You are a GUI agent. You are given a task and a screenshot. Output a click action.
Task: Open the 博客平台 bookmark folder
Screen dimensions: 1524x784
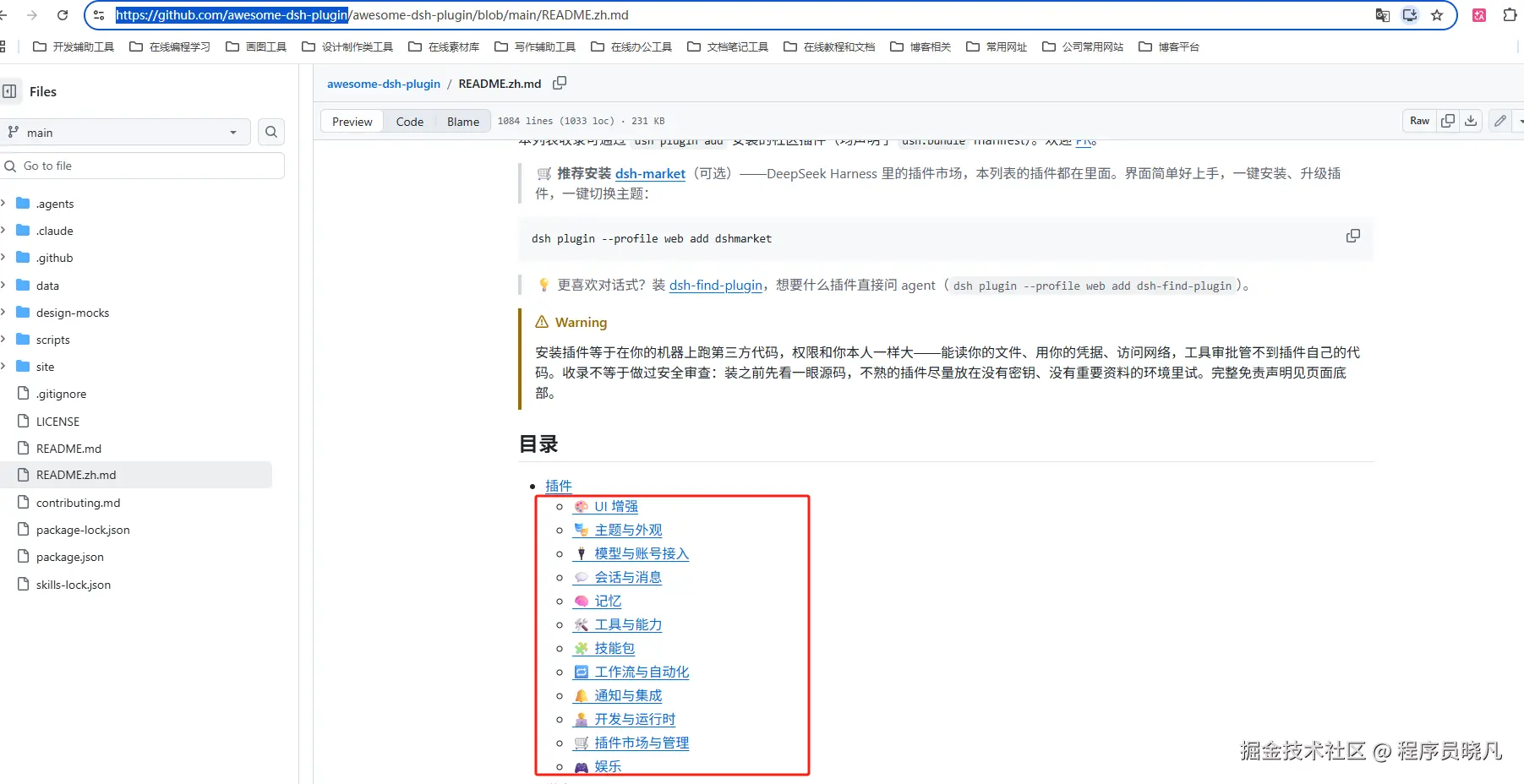pos(1169,46)
